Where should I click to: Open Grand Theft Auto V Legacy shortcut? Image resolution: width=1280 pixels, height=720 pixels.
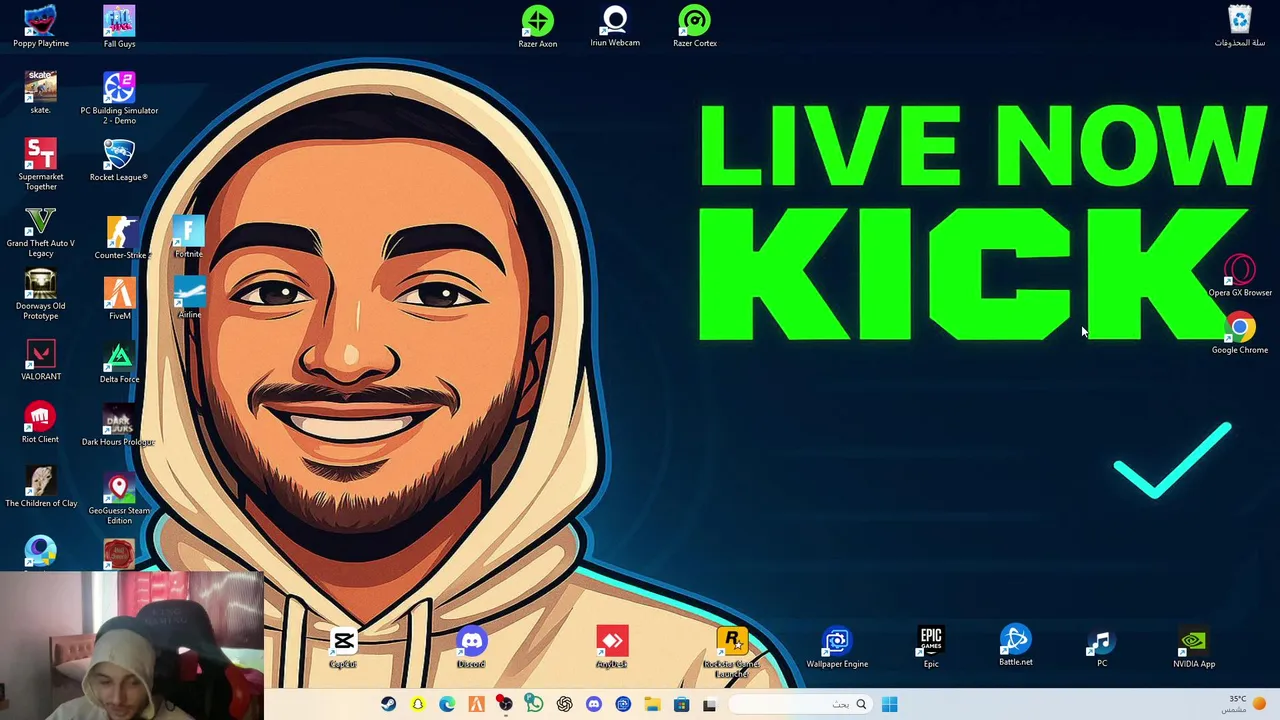(x=40, y=232)
